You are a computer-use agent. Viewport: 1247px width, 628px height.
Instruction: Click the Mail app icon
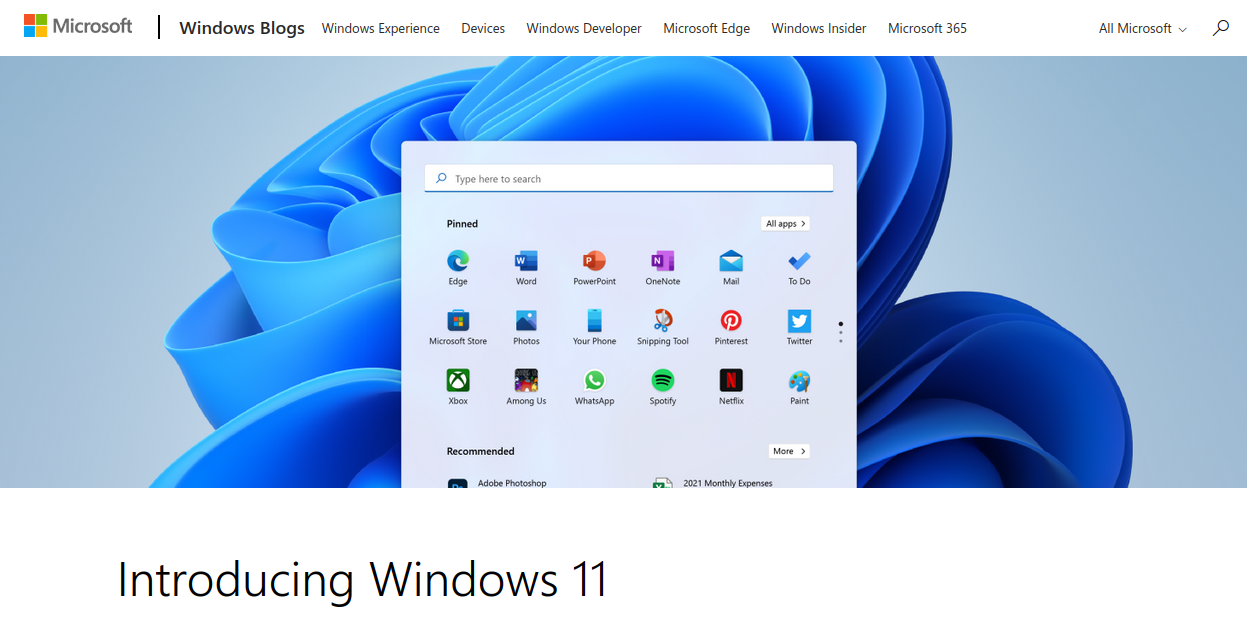point(730,260)
